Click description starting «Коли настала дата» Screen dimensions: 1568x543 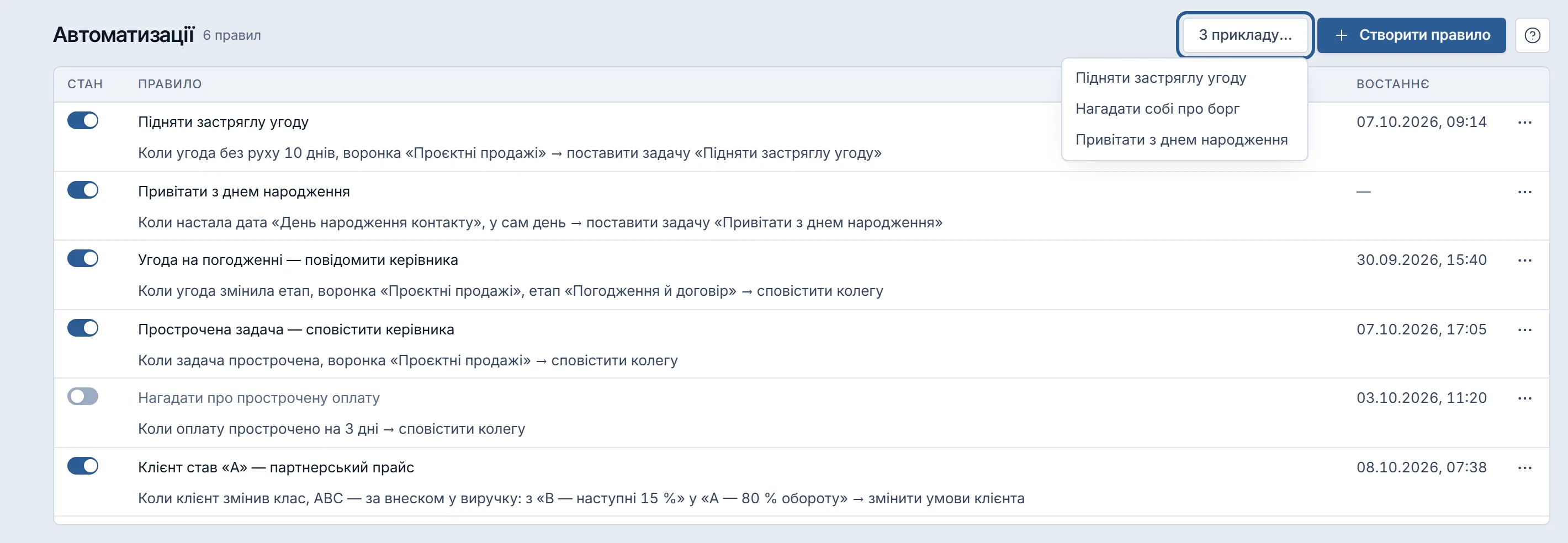point(540,222)
